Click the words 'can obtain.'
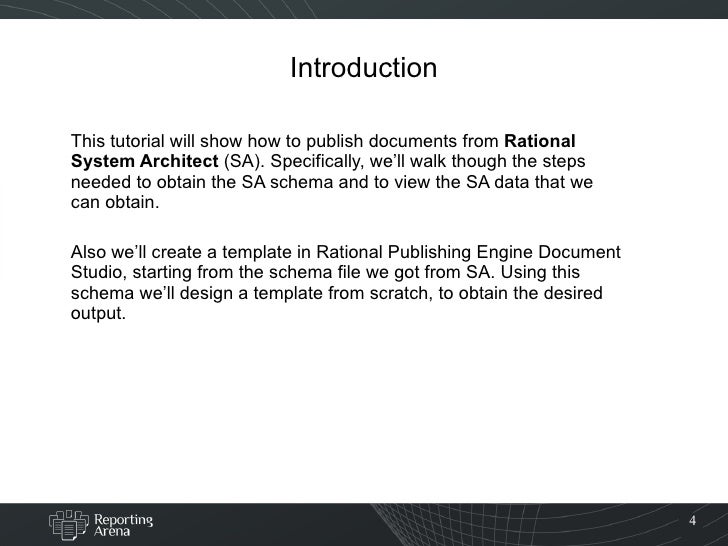728x546 pixels. pyautogui.click(x=115, y=202)
